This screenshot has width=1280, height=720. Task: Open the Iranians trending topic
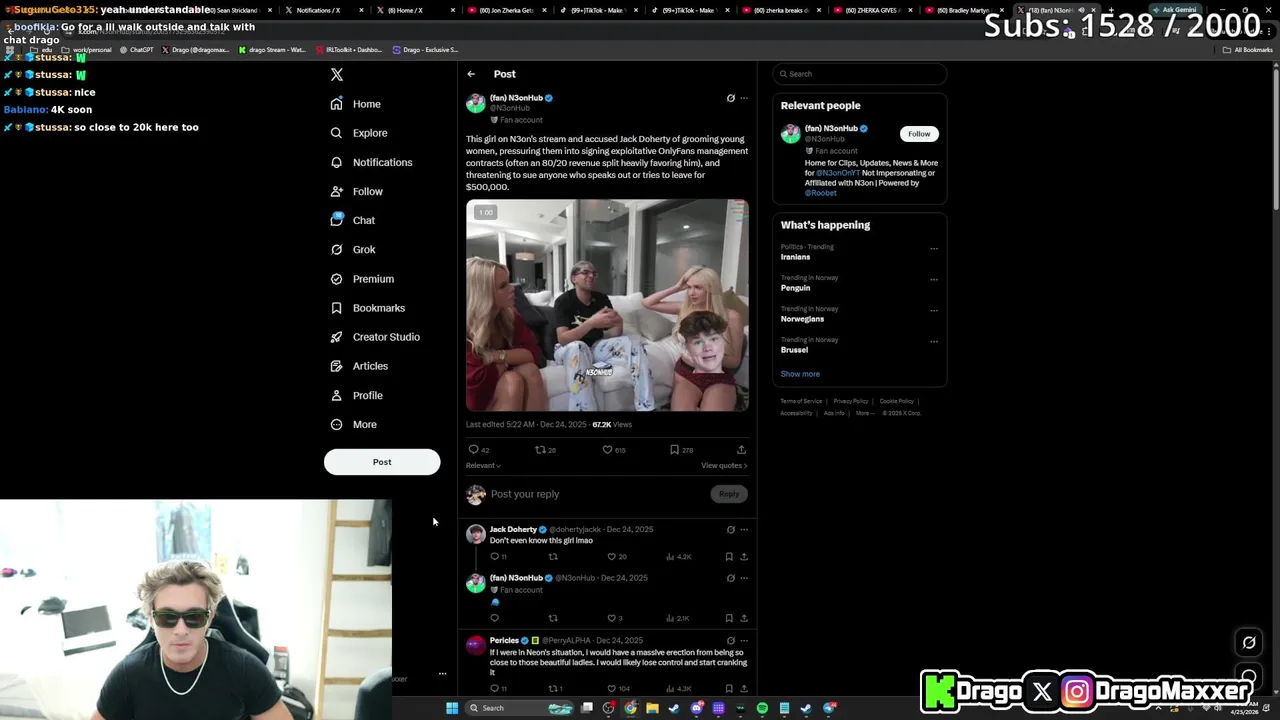[x=796, y=257]
